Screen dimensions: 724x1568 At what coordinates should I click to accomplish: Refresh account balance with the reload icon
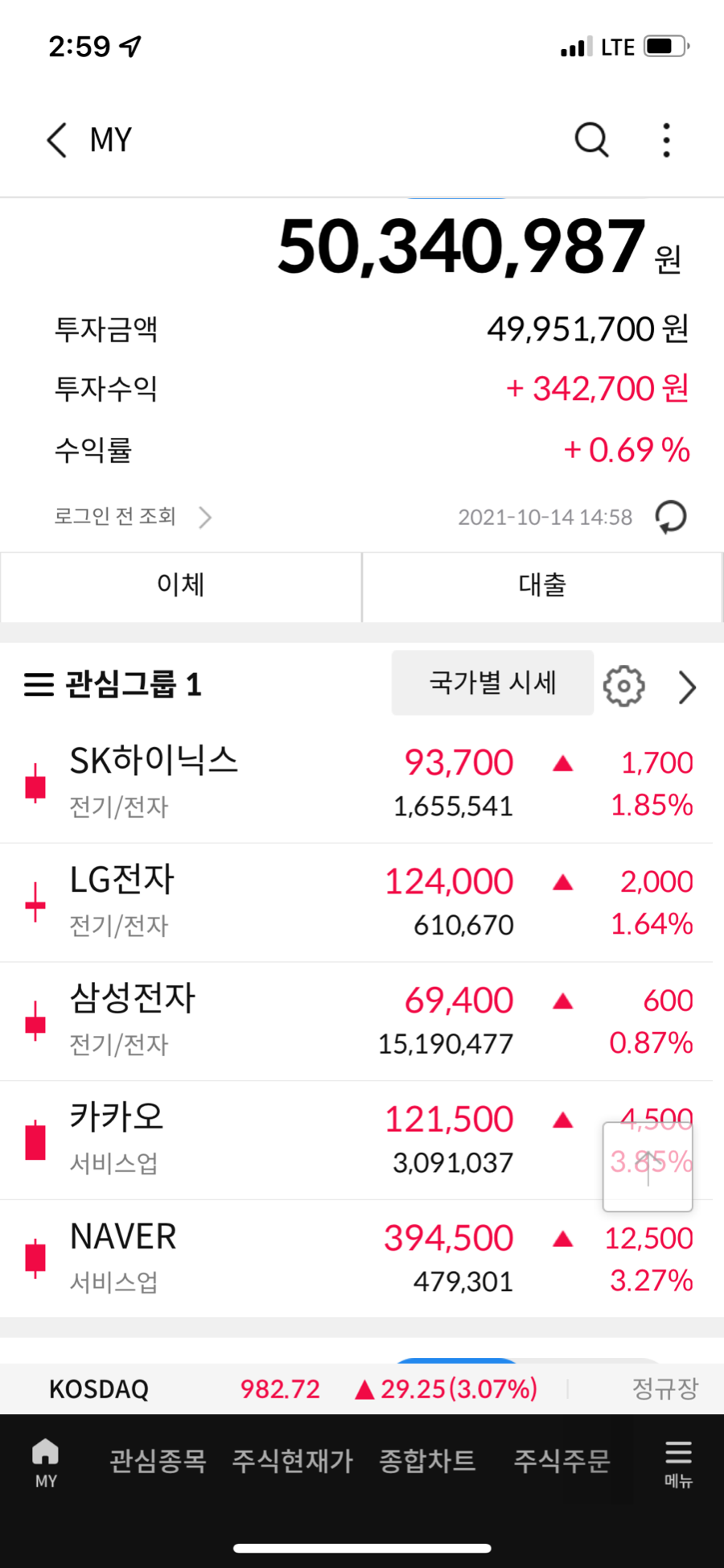(x=671, y=517)
